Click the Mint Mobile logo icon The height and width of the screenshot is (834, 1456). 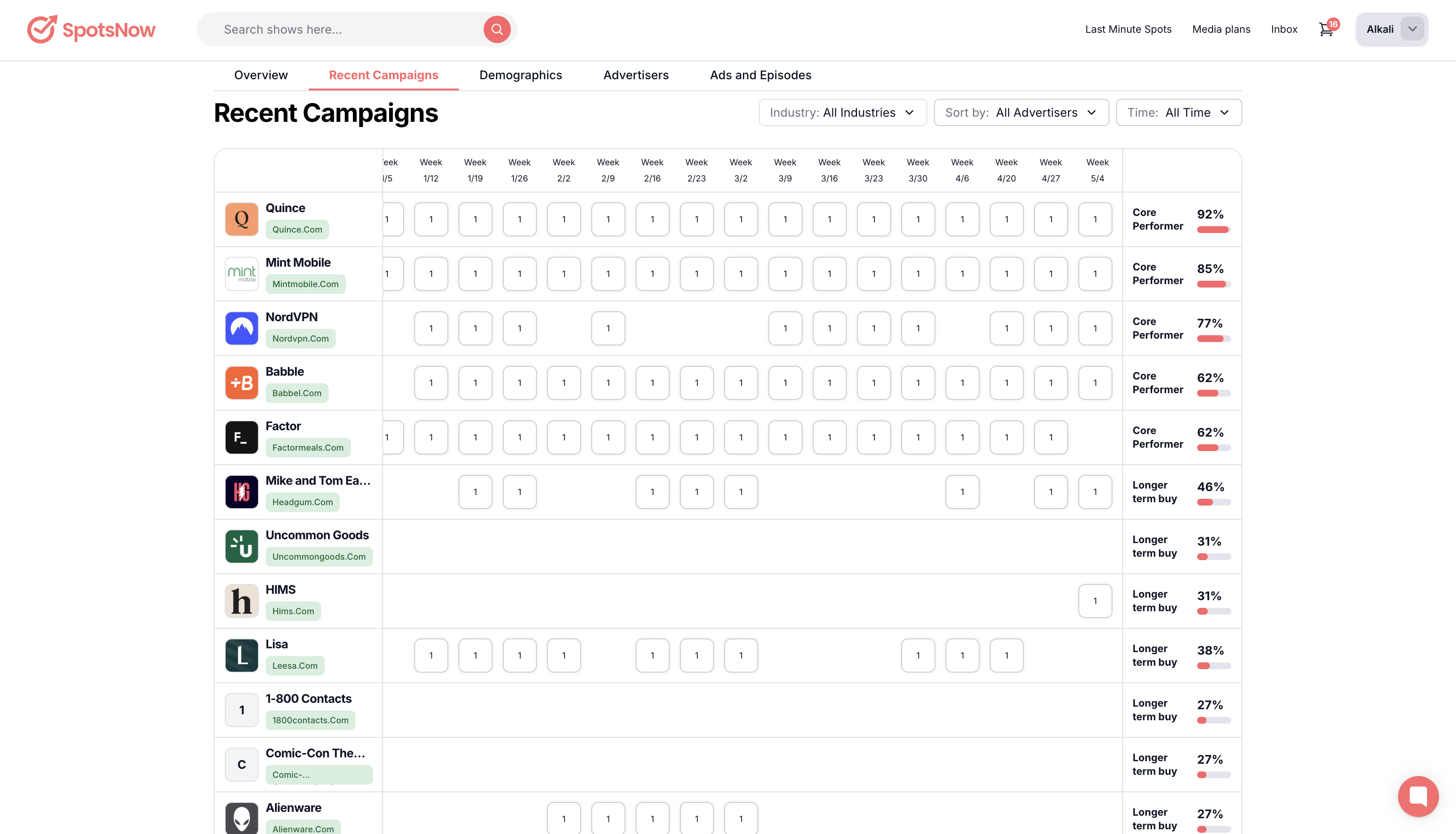click(241, 274)
